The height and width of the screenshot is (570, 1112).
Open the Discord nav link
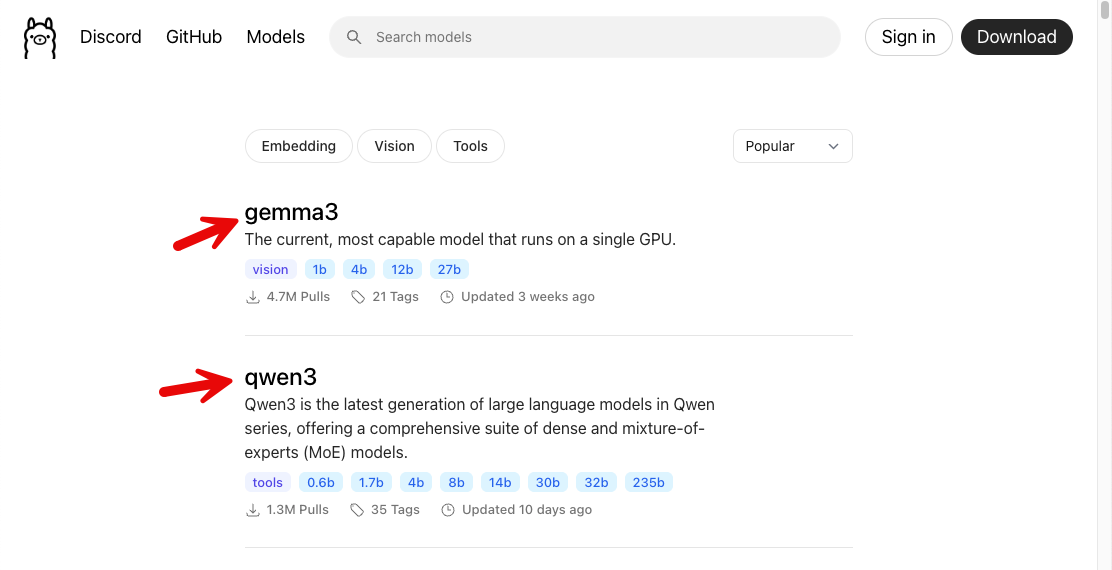point(111,37)
